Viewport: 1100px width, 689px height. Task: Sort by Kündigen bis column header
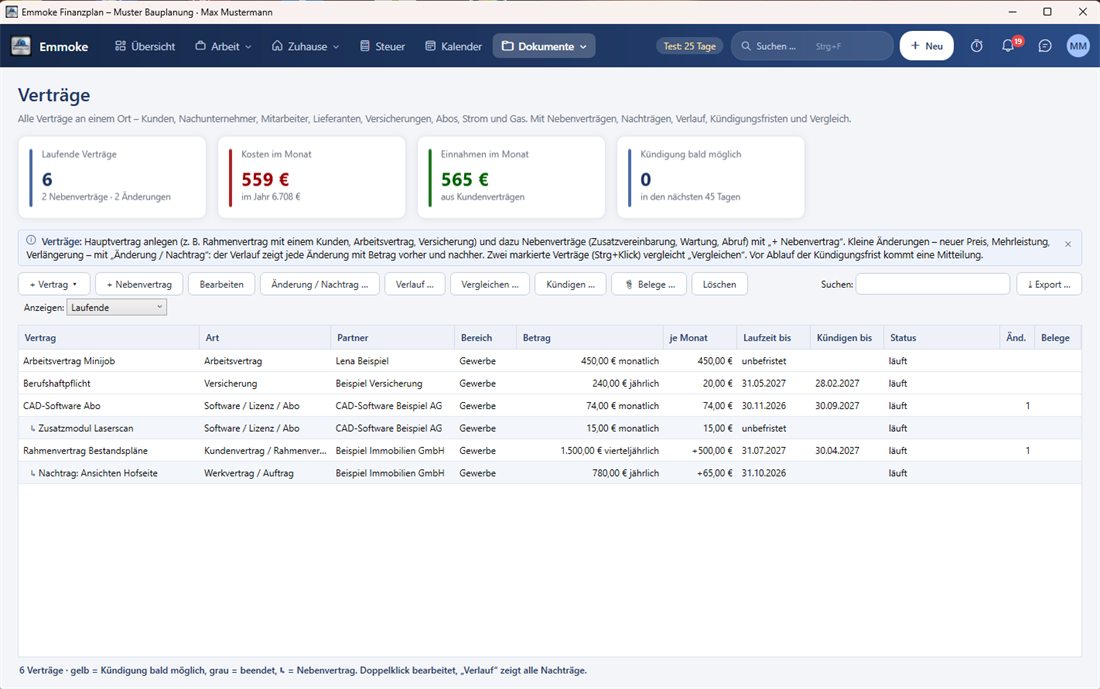tap(847, 337)
